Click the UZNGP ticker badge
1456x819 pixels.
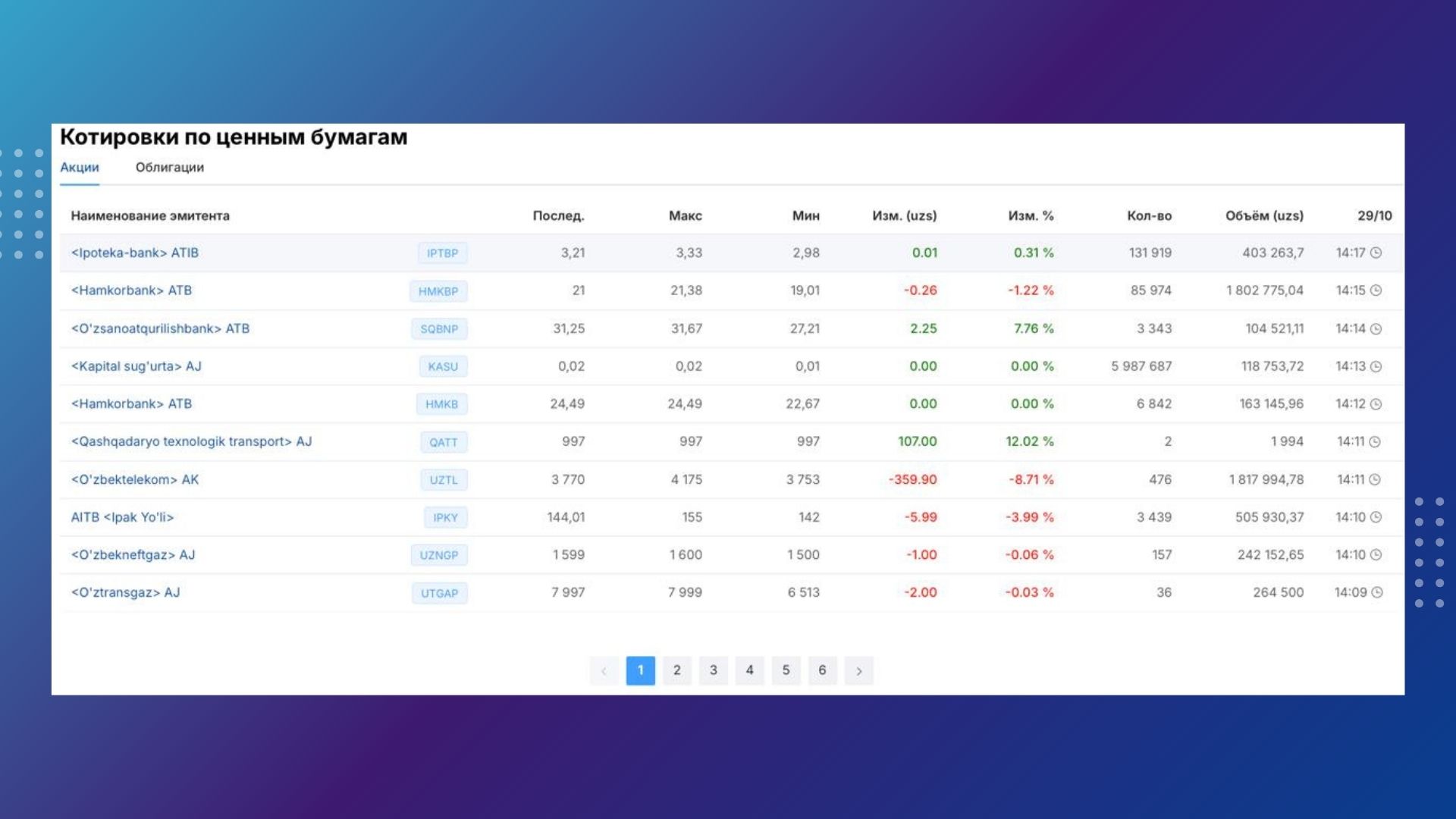click(x=439, y=555)
